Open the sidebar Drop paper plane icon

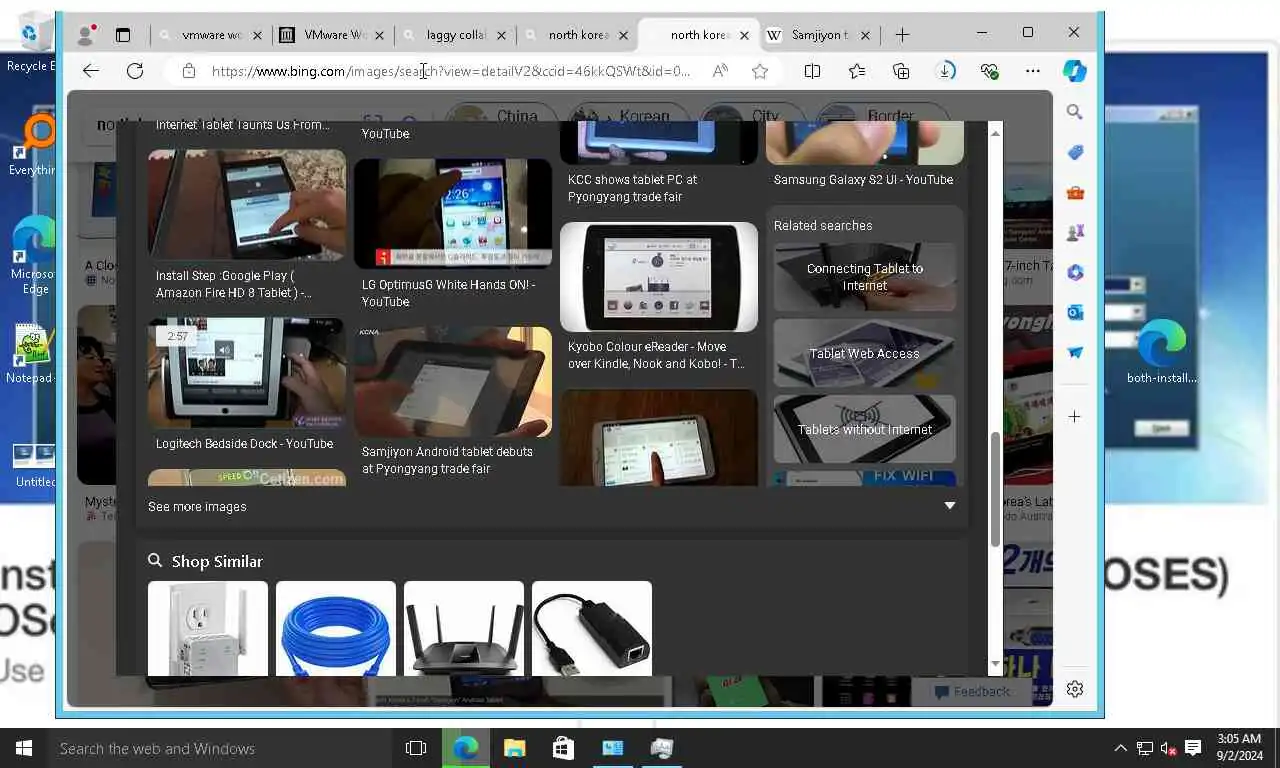coord(1075,352)
